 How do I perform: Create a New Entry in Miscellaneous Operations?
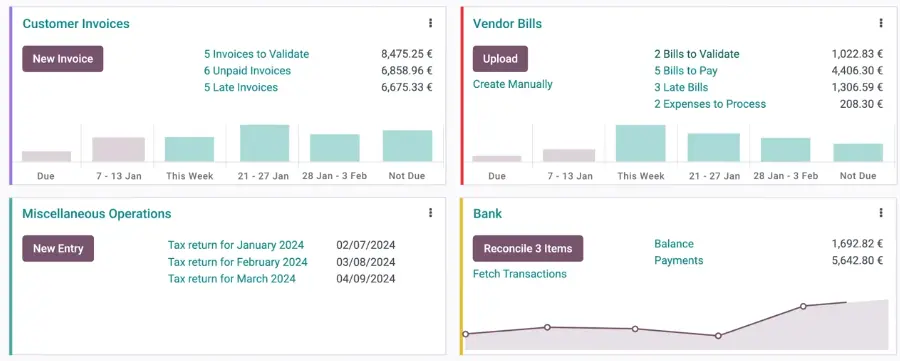[x=58, y=249]
